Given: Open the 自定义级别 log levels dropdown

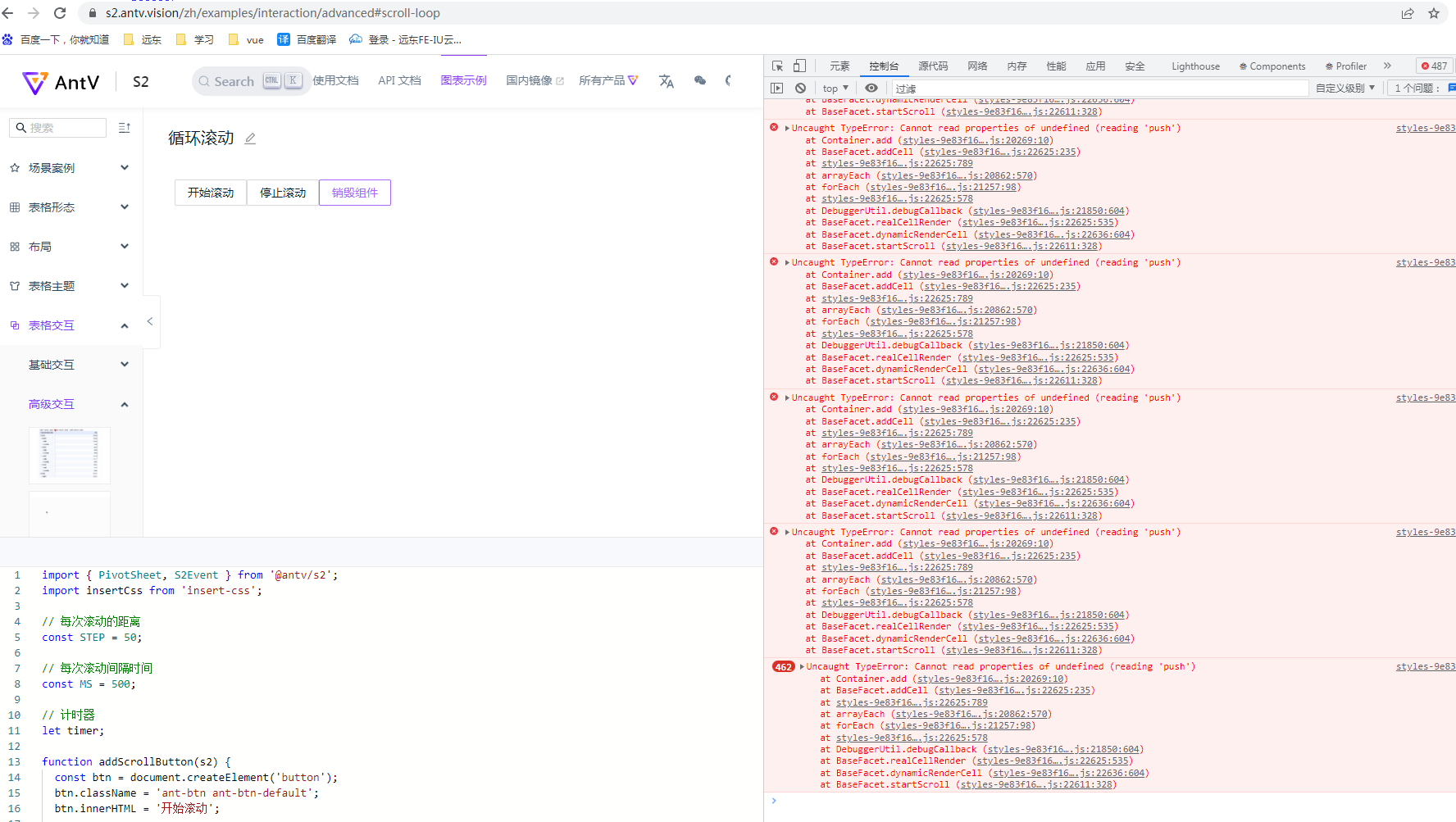Looking at the screenshot, I should pos(1345,88).
